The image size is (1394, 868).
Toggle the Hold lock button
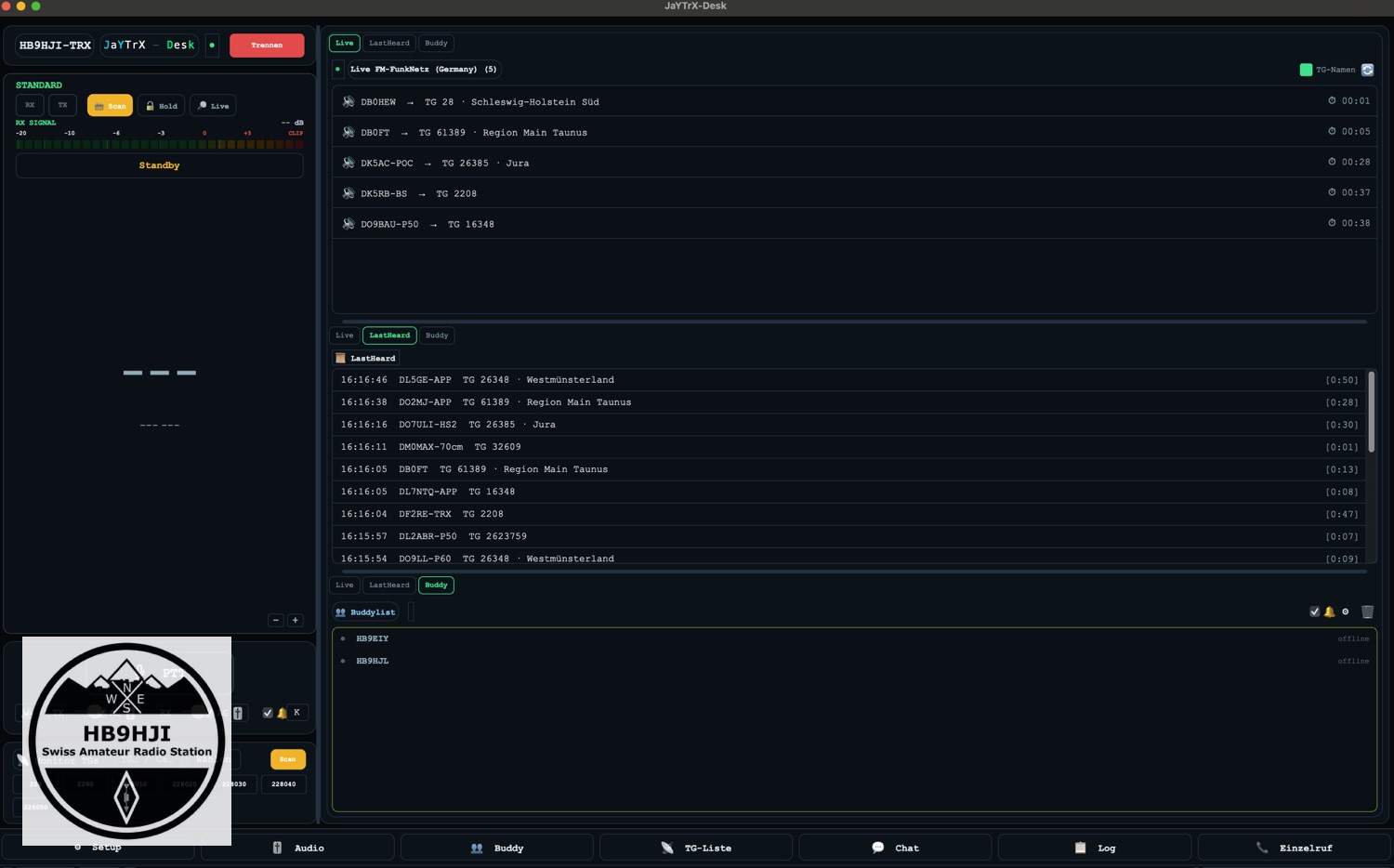[x=162, y=106]
